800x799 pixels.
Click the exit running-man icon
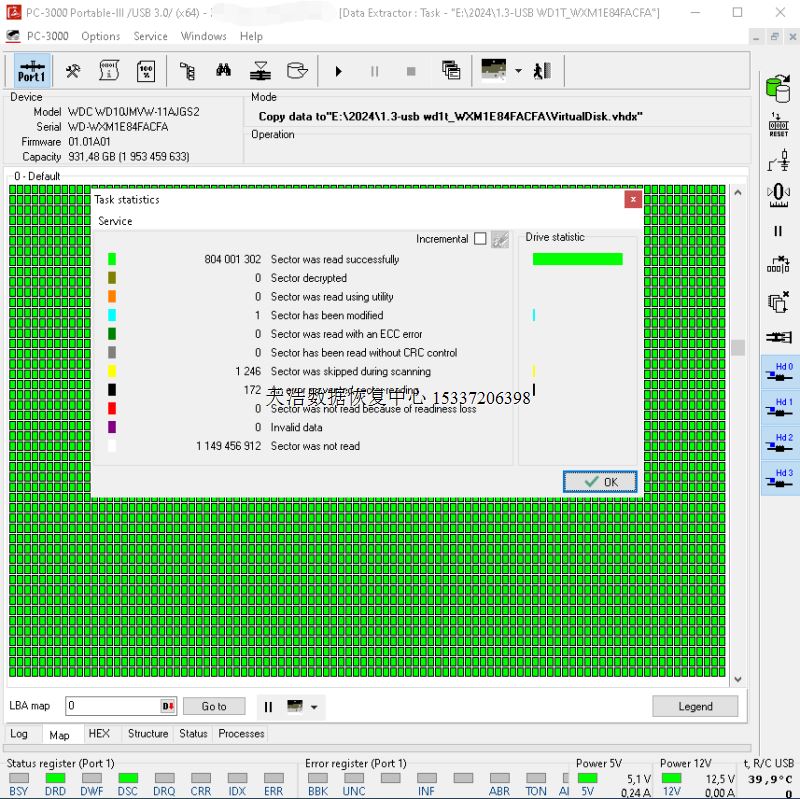coord(543,71)
